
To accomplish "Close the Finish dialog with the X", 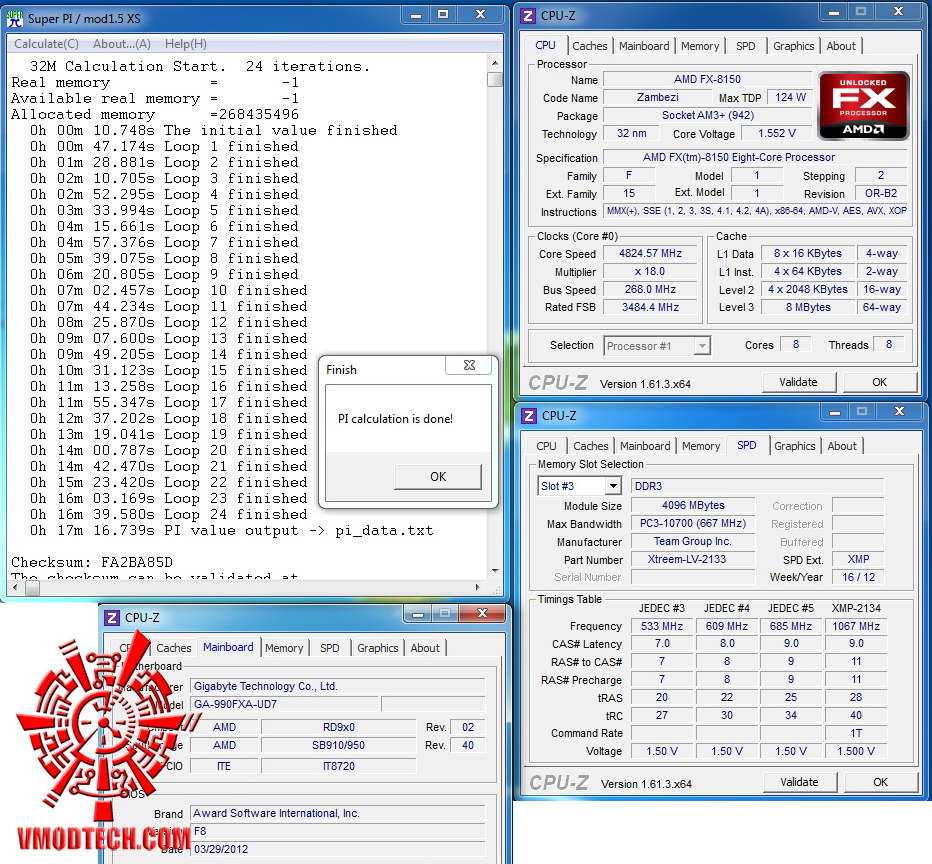I will click(x=469, y=365).
